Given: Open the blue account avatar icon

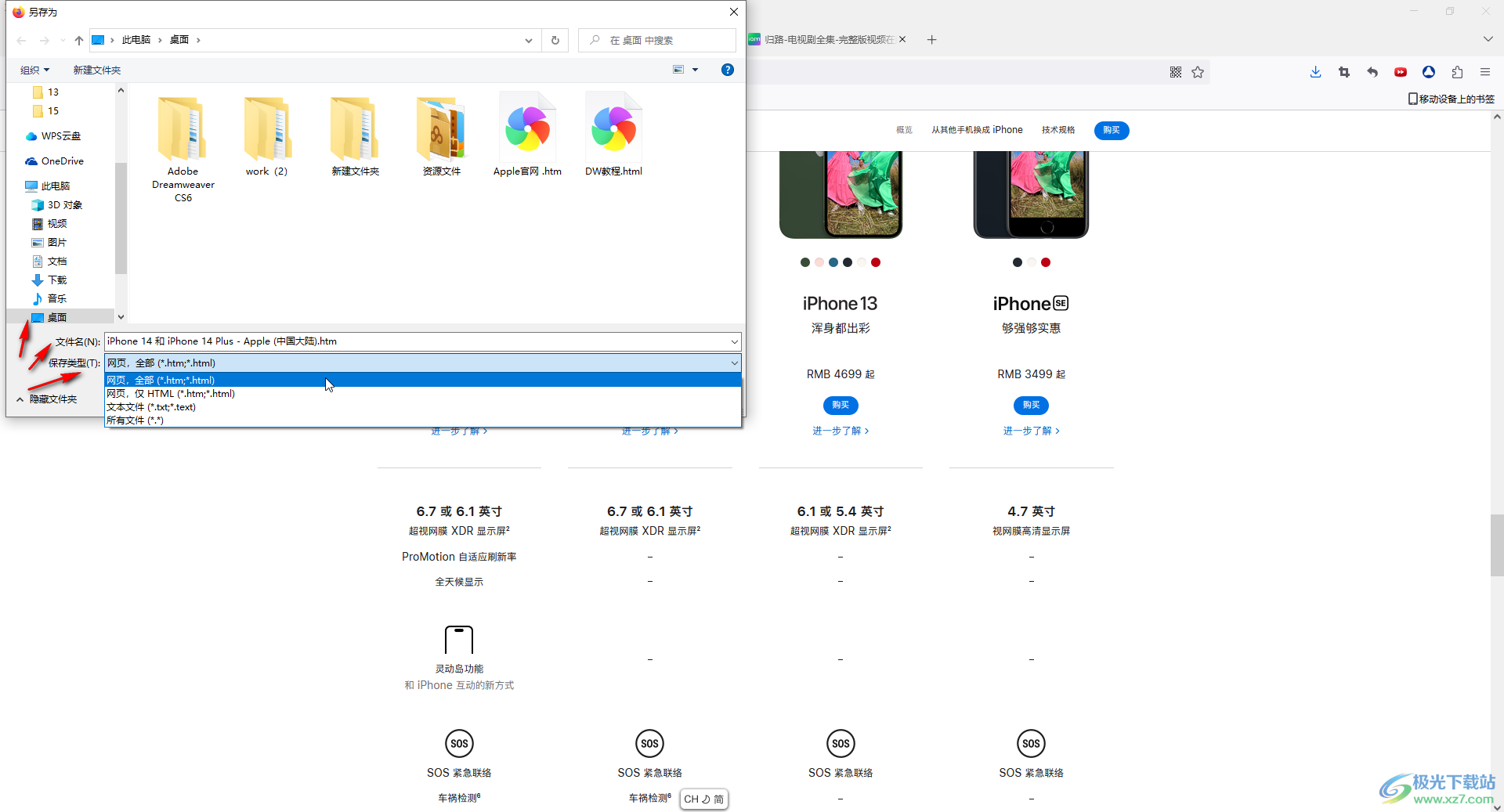Looking at the screenshot, I should (1429, 72).
